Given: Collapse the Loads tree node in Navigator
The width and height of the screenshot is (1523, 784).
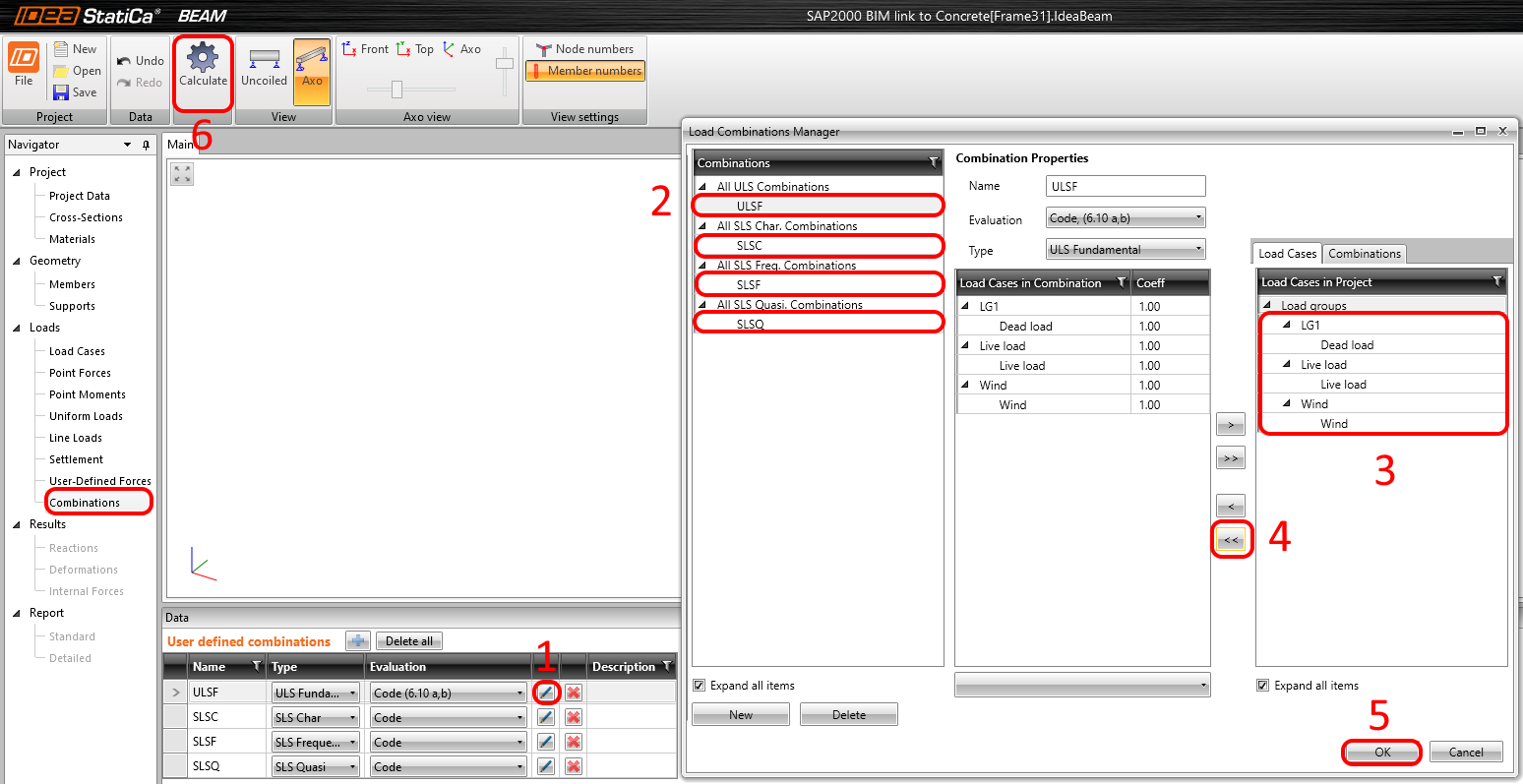Looking at the screenshot, I should (x=16, y=328).
